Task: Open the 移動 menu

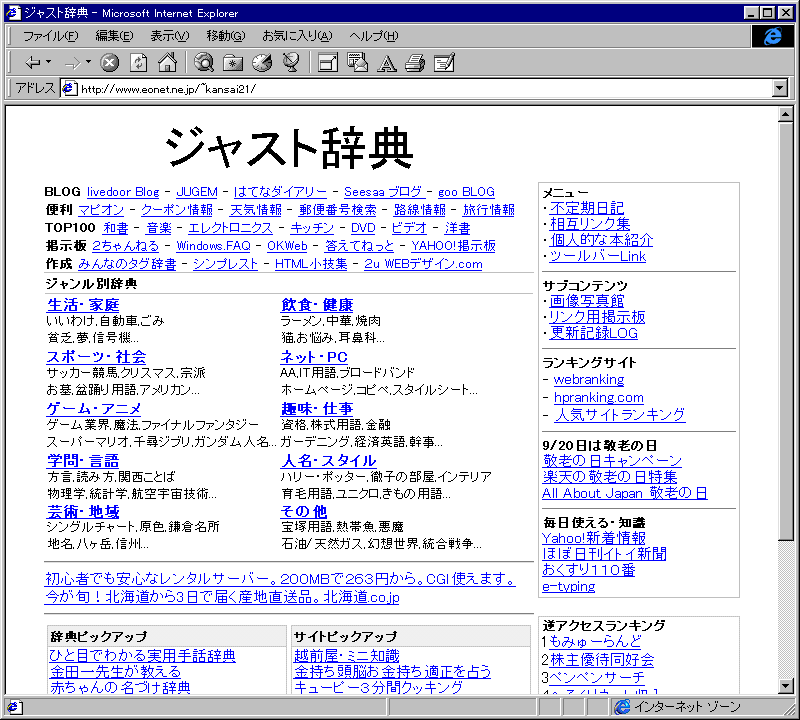Action: tap(226, 36)
